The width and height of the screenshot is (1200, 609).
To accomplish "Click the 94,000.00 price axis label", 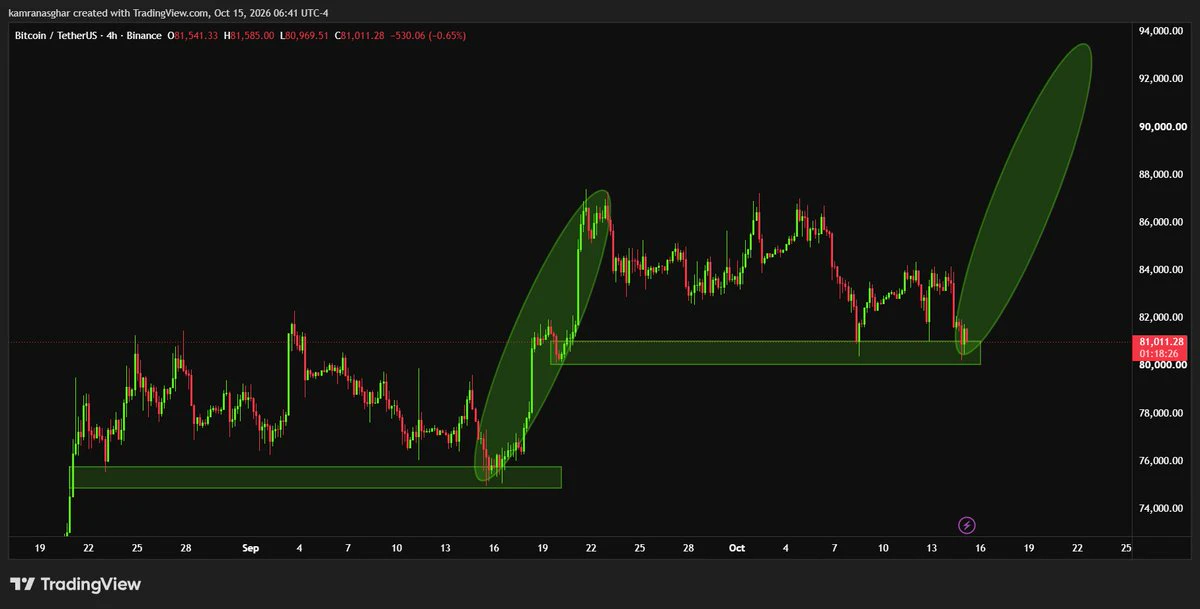I will click(1160, 31).
